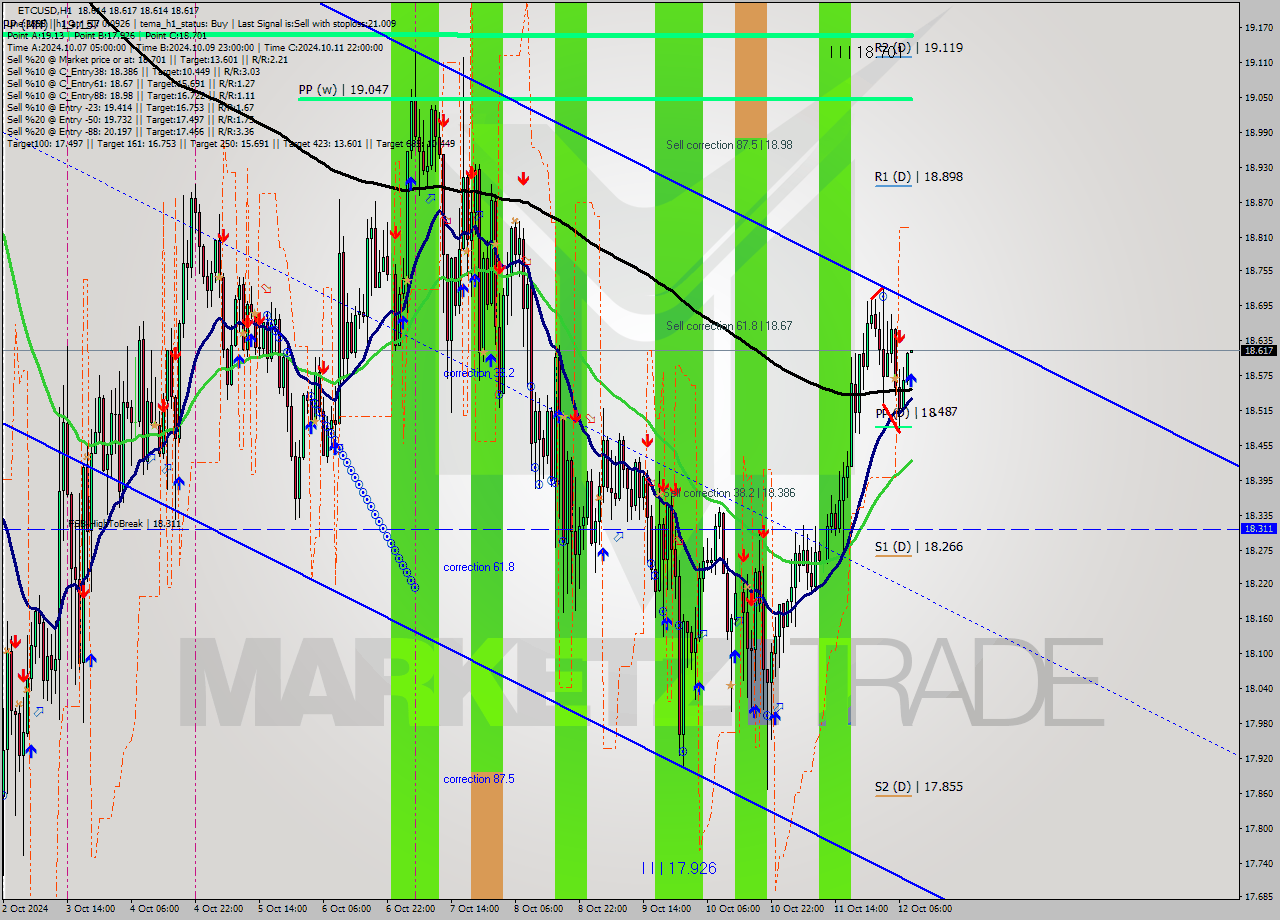Click the 18.990 price axis value
This screenshot has height=920, width=1280.
click(1259, 132)
